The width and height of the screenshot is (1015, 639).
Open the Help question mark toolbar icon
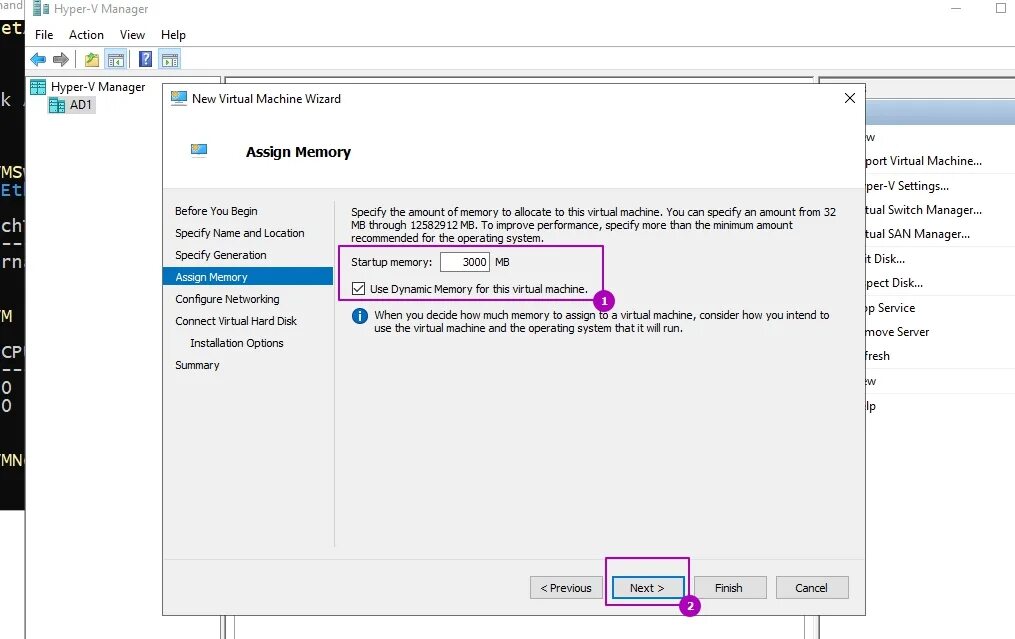click(x=146, y=60)
